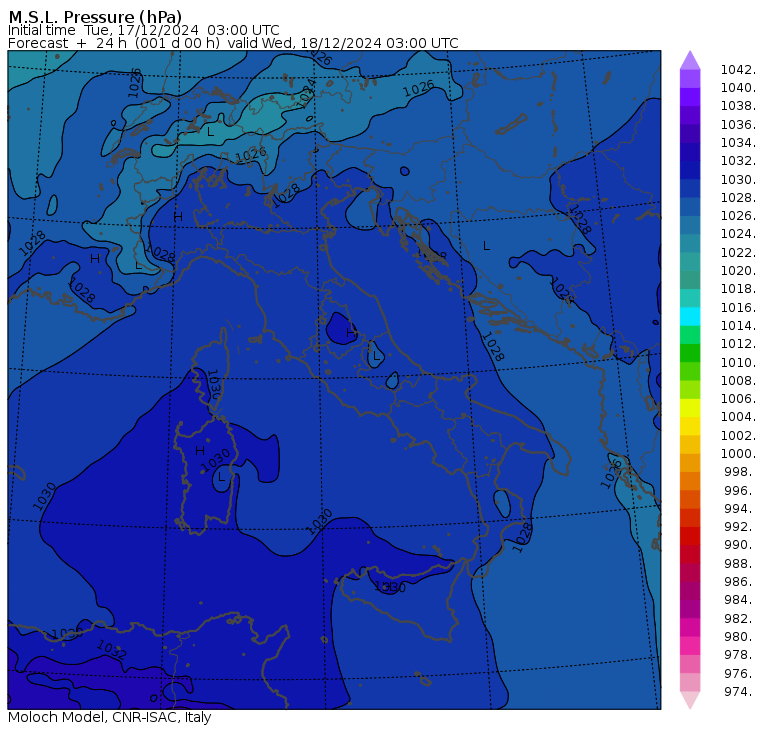Click the '1030' contour label over Sicily

pos(390,587)
